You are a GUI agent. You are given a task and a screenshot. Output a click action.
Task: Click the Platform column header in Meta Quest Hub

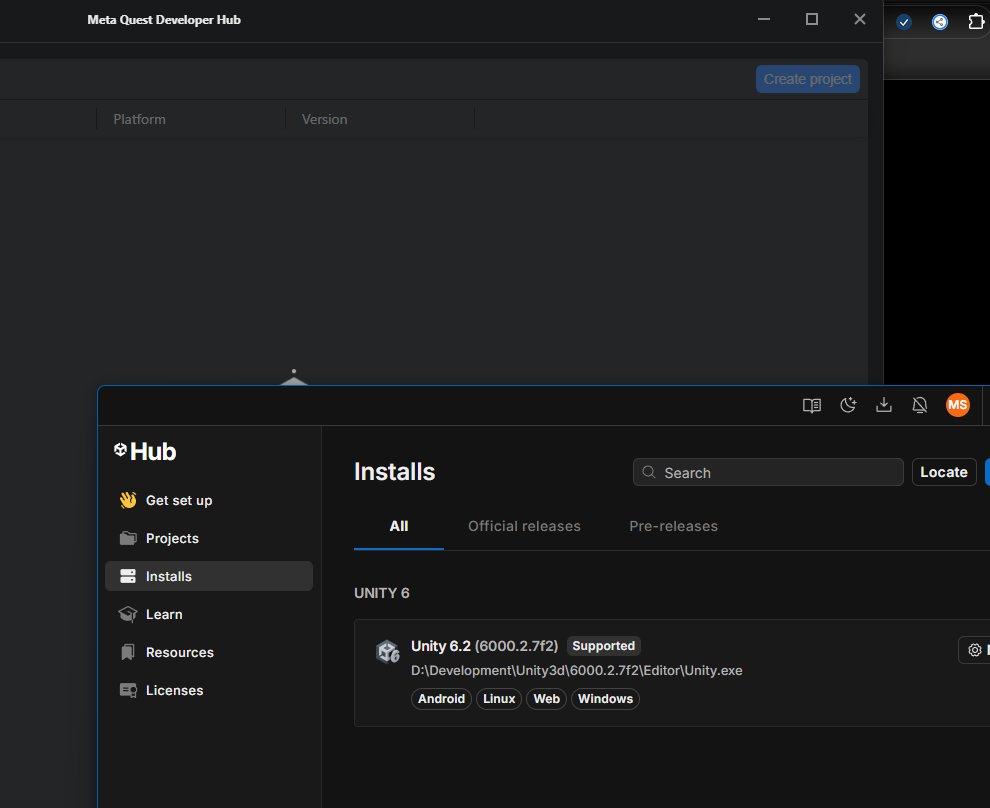click(140, 119)
